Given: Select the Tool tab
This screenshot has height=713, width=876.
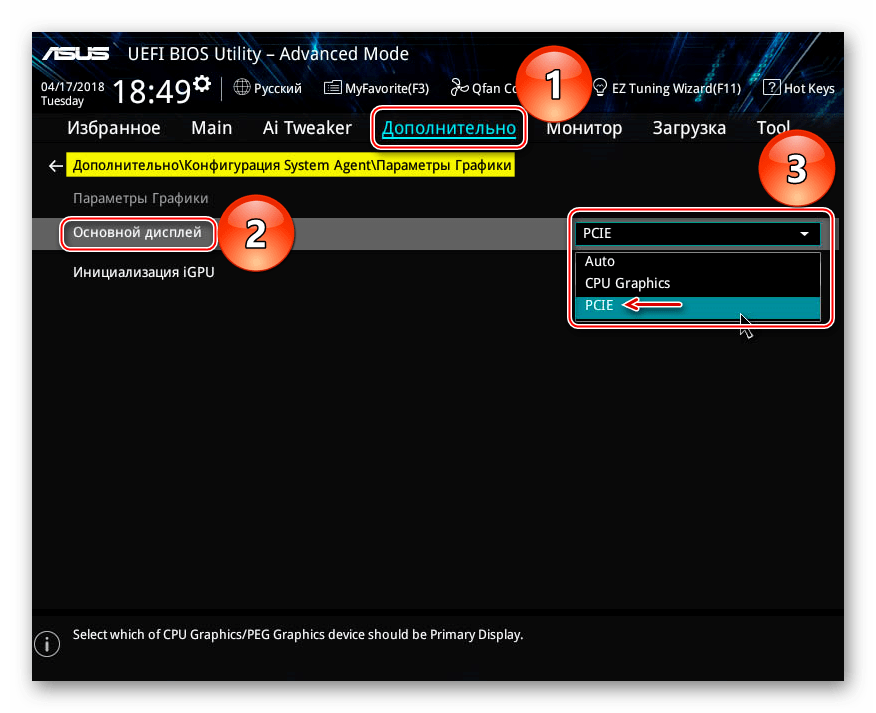Looking at the screenshot, I should tap(773, 128).
